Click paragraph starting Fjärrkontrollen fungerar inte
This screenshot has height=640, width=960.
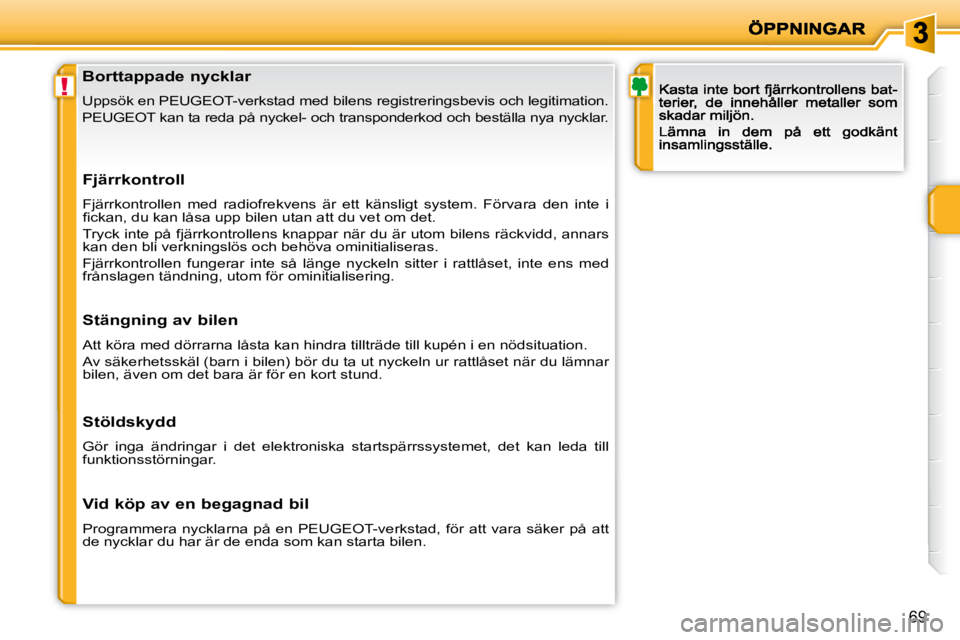click(345, 270)
